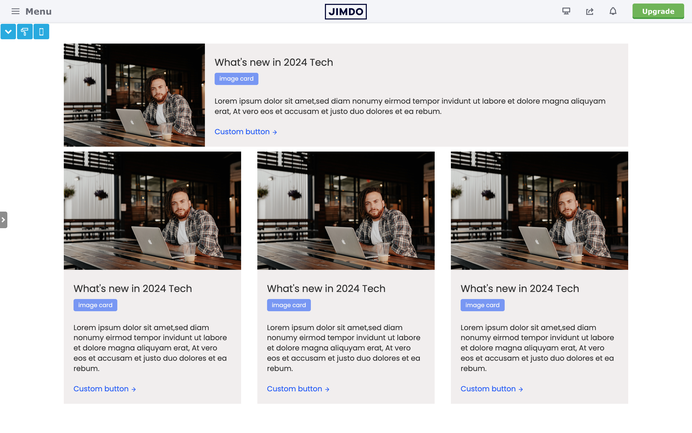Open the notifications bell
The width and height of the screenshot is (692, 433).
coord(613,11)
